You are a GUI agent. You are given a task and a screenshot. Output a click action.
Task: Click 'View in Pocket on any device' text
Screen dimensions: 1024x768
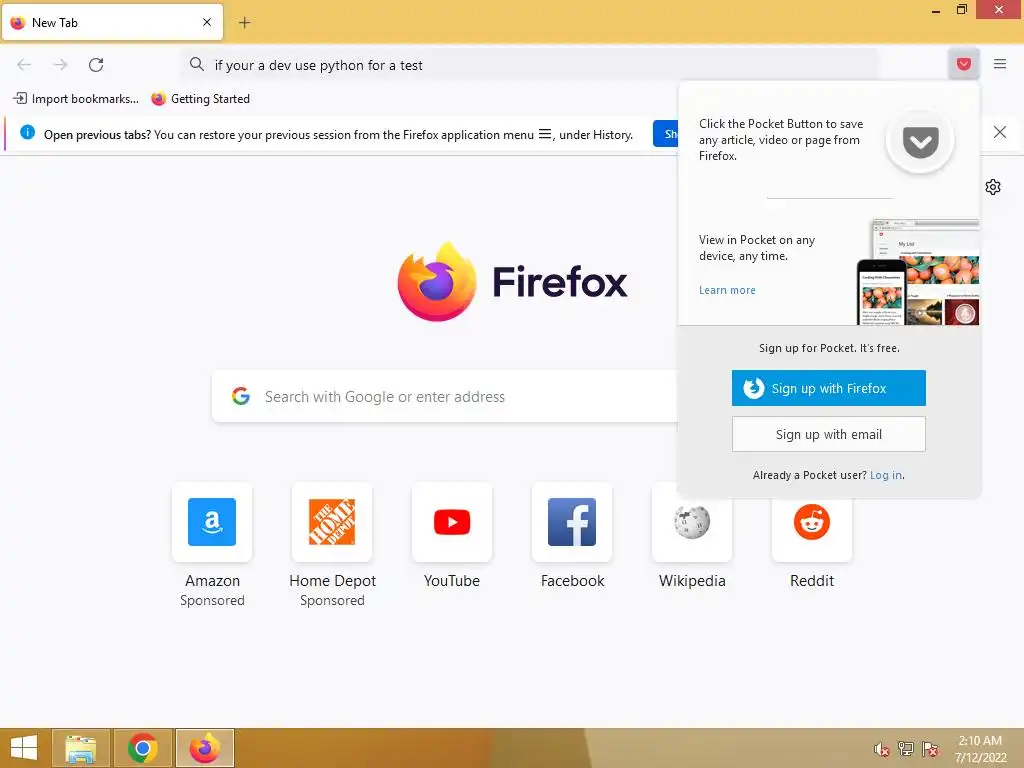point(757,248)
